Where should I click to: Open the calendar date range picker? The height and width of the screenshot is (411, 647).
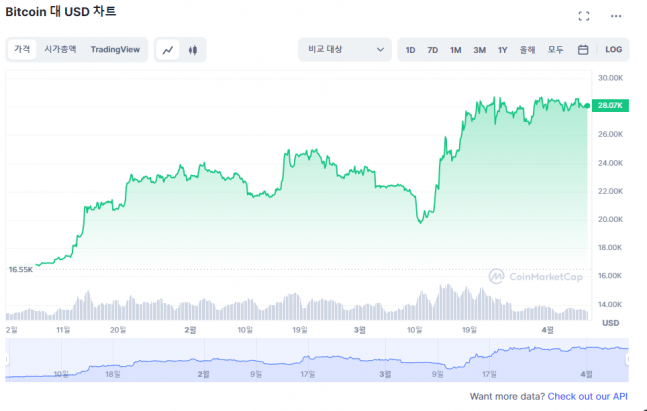(583, 49)
